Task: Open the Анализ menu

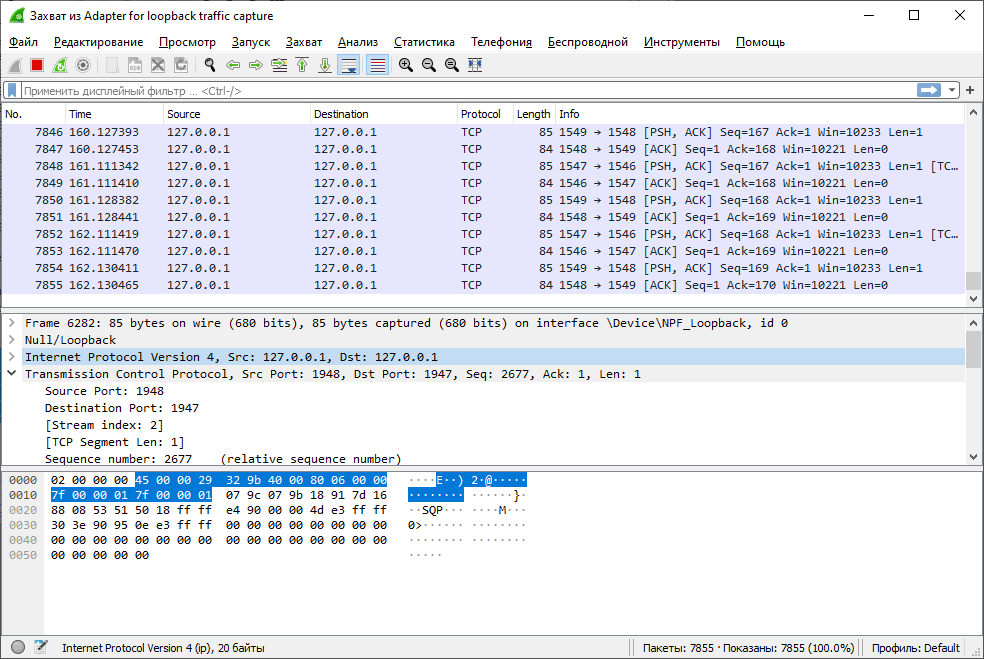Action: 357,42
